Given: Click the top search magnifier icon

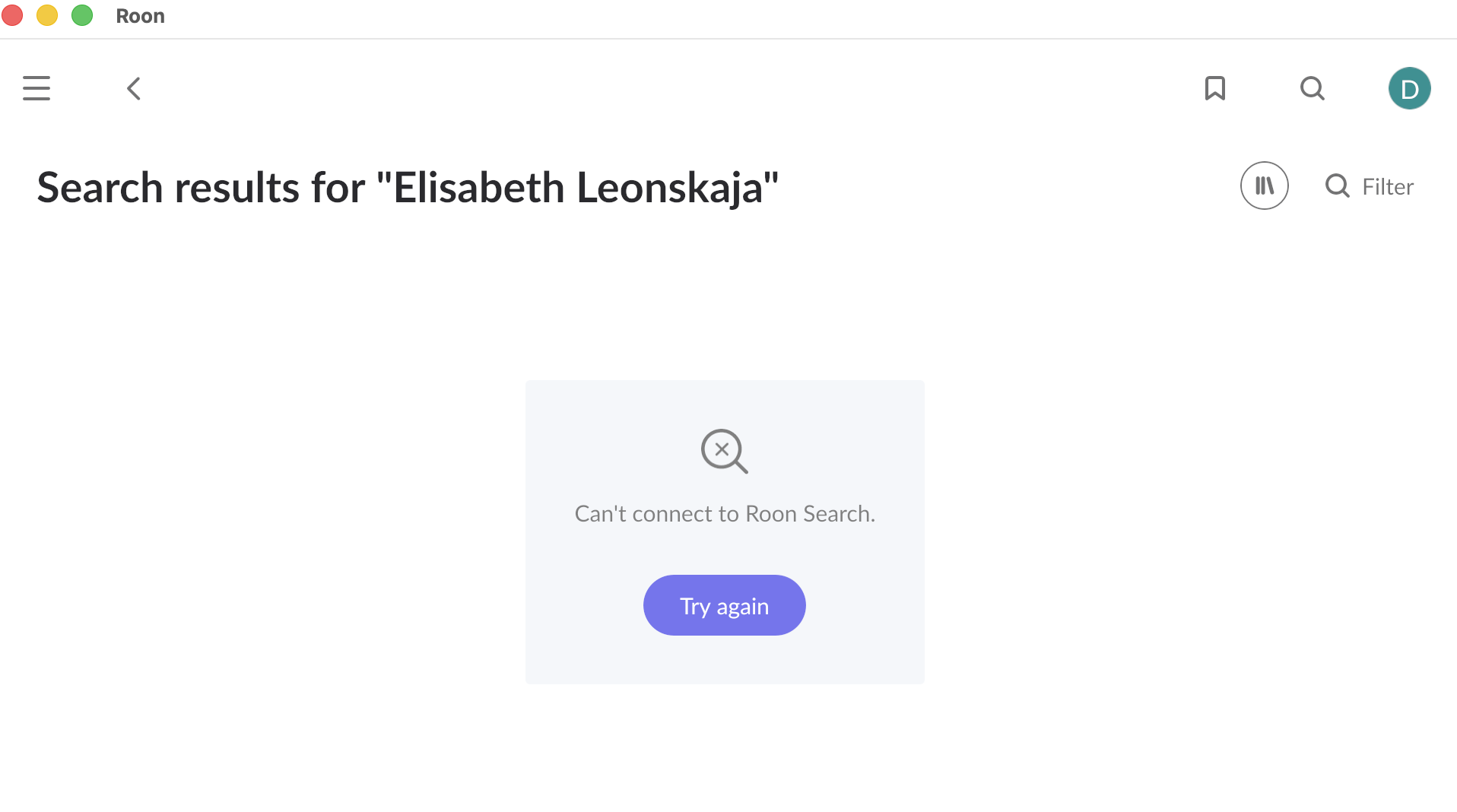Looking at the screenshot, I should click(1313, 88).
